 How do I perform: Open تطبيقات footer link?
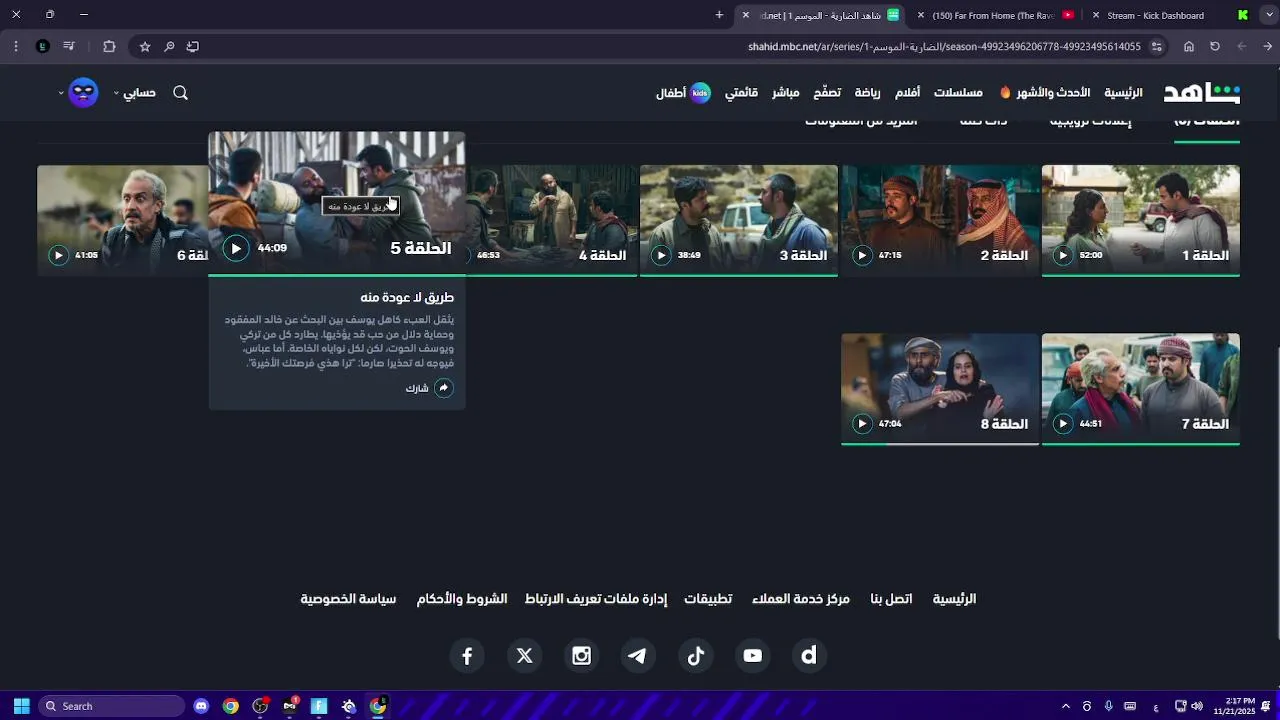[708, 599]
